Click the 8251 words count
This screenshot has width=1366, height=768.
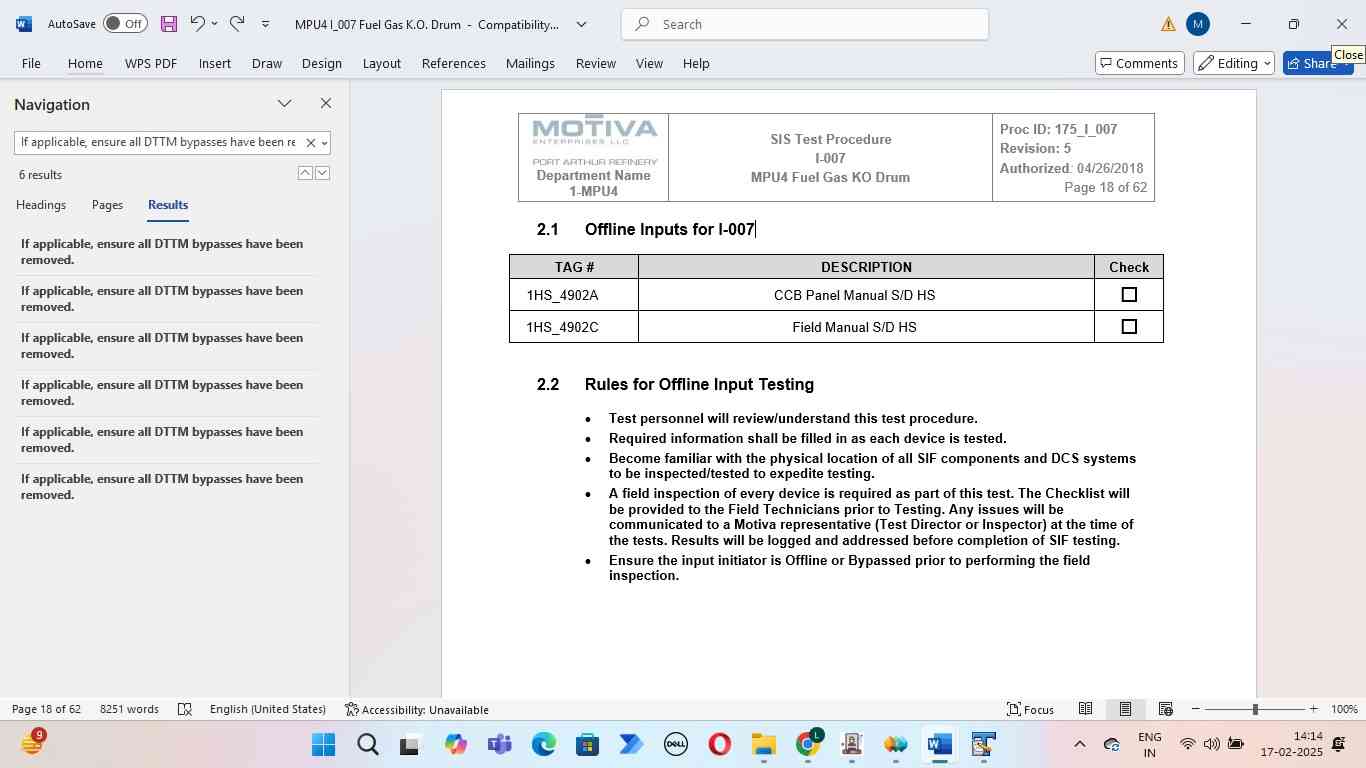tap(129, 709)
